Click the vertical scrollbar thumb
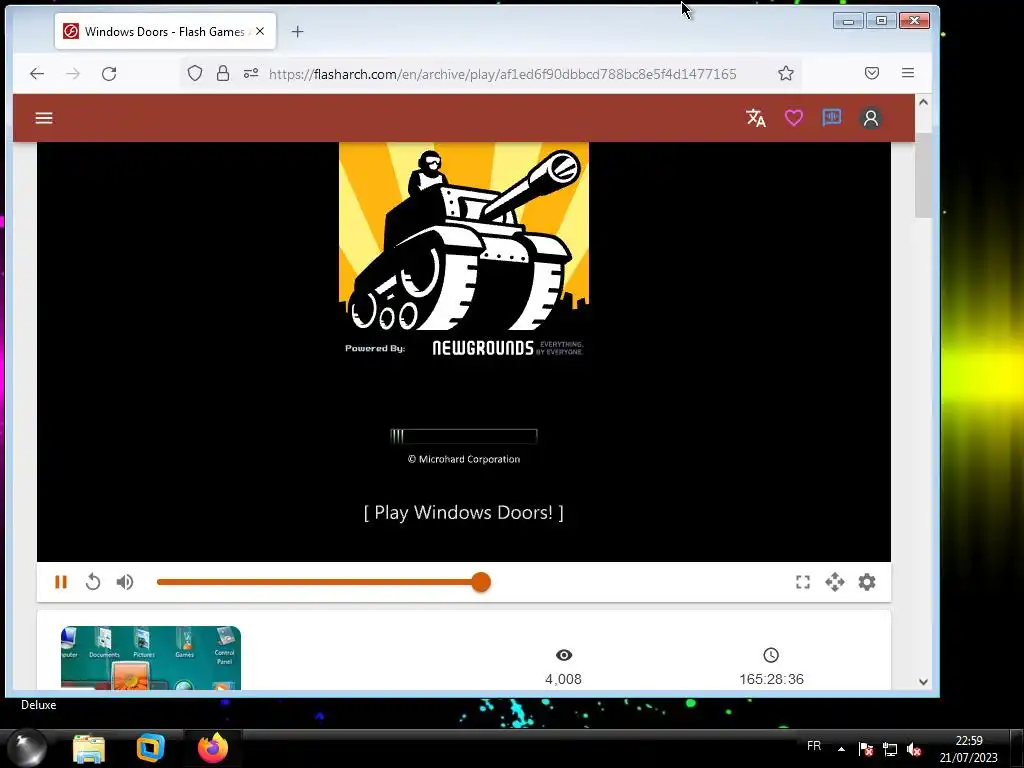 (x=923, y=175)
